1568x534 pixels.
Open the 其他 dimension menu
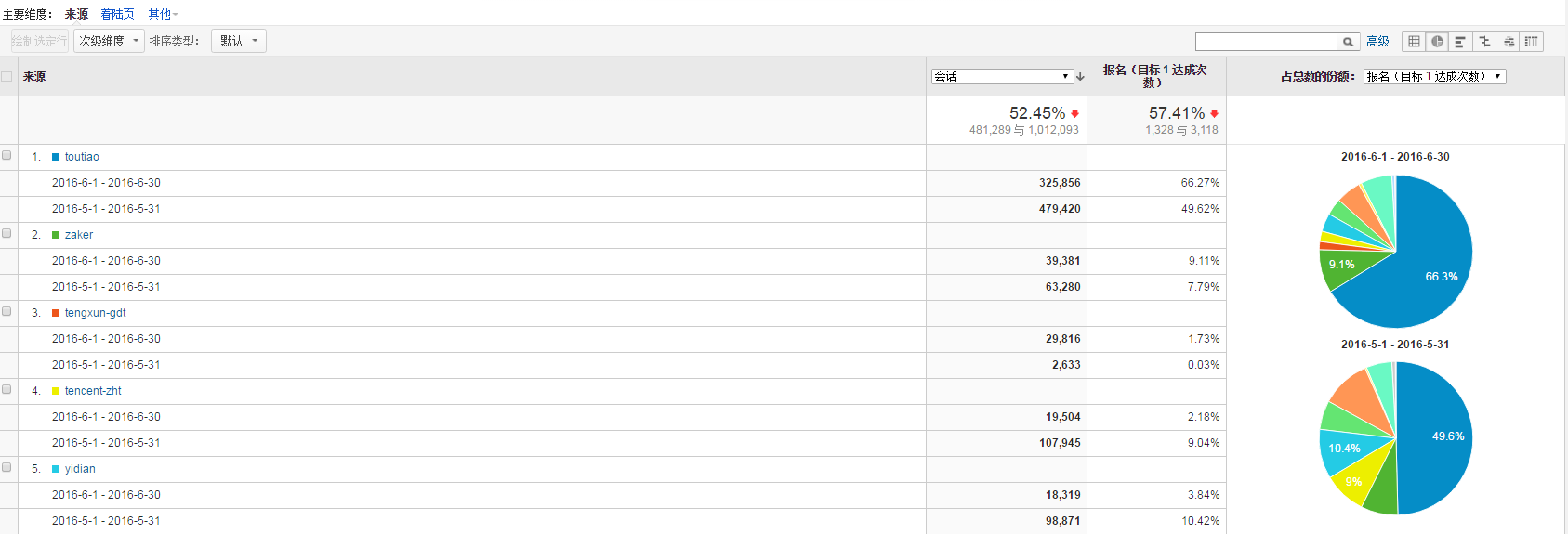click(162, 14)
